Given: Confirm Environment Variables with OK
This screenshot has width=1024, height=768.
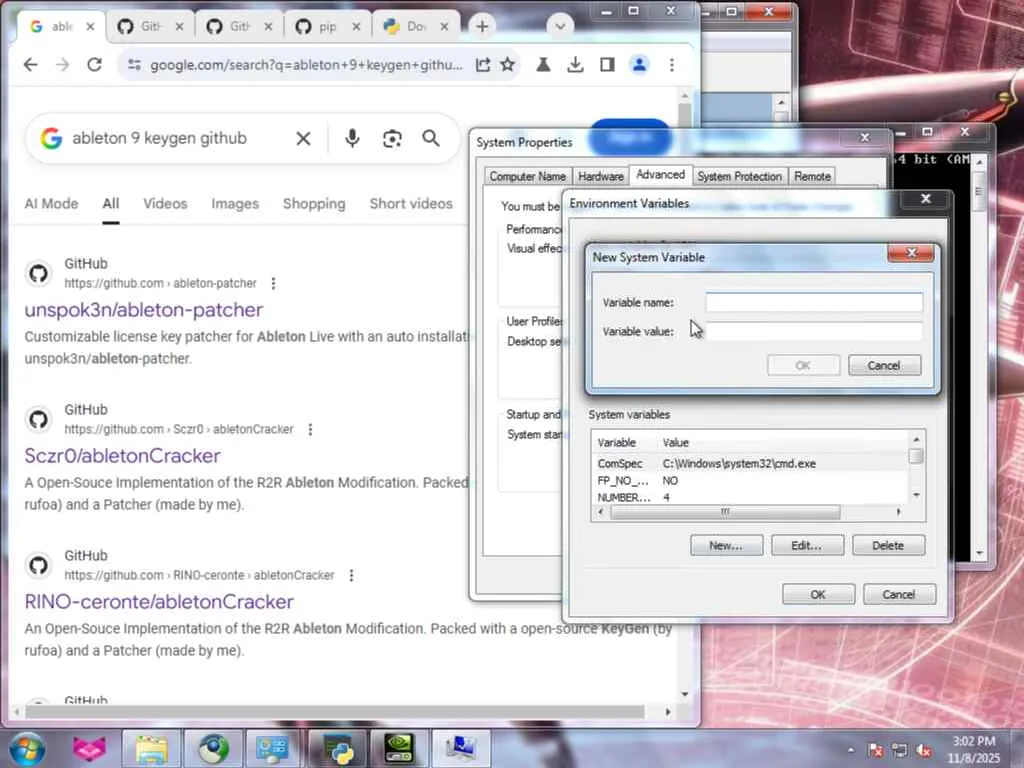Looking at the screenshot, I should [x=818, y=594].
